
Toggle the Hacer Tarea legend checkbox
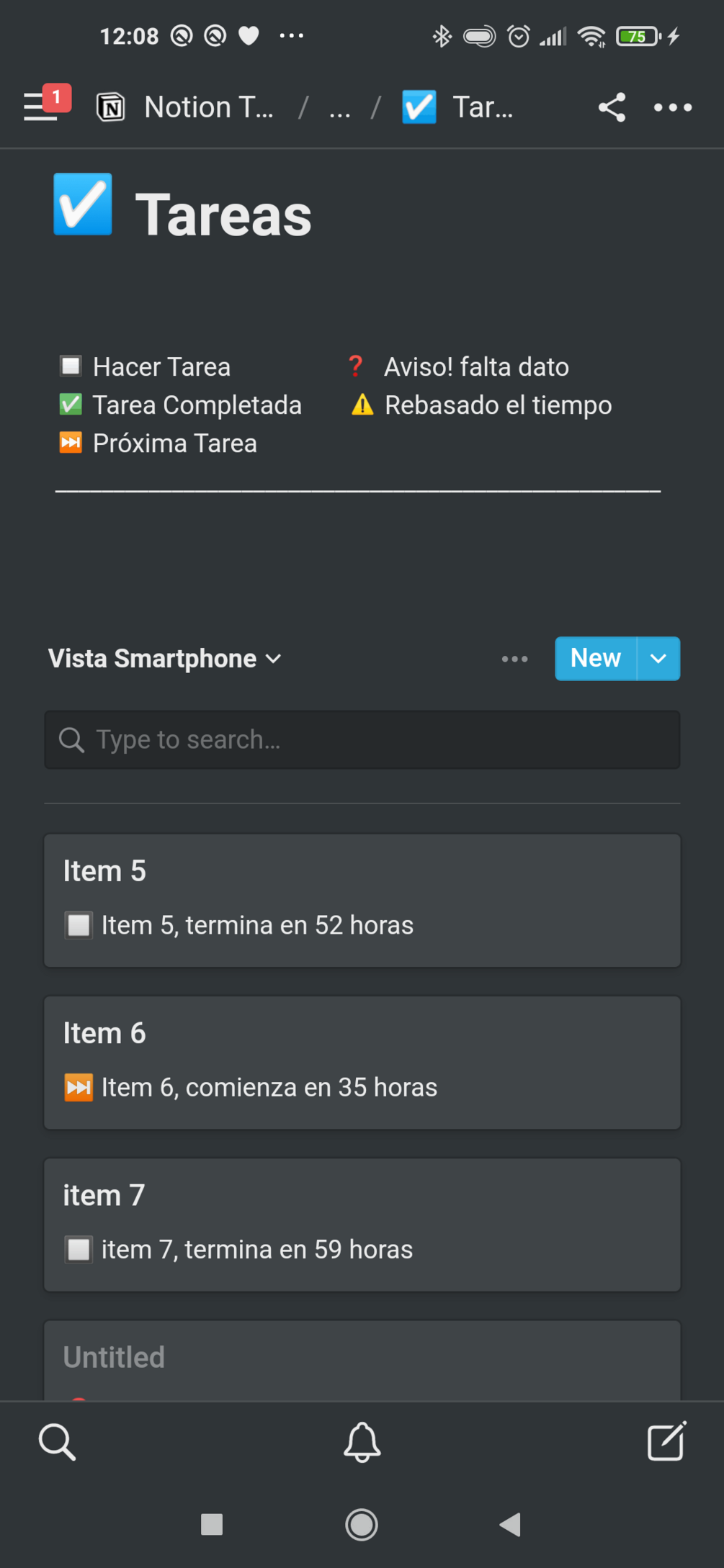pyautogui.click(x=71, y=366)
